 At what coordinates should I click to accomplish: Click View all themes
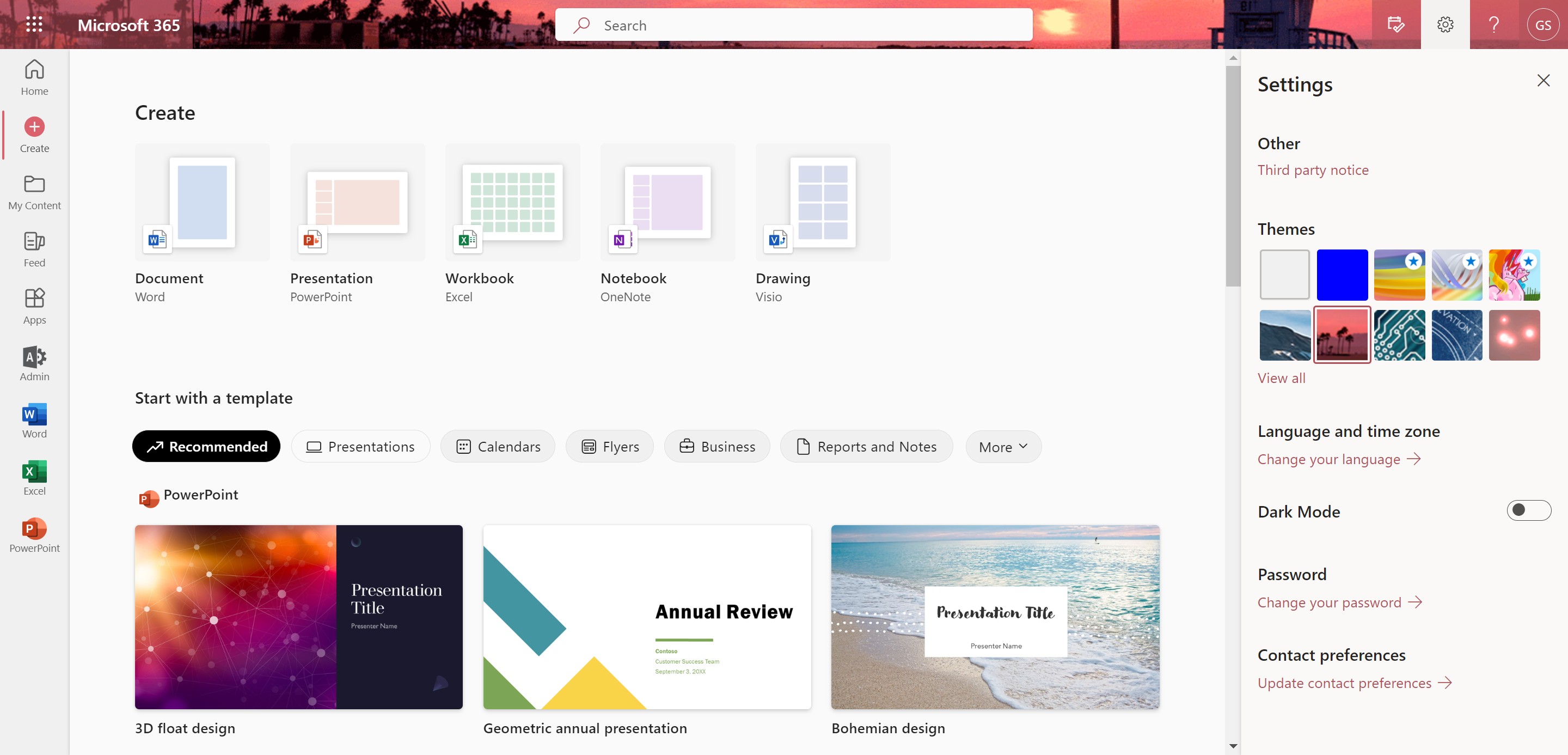1281,378
